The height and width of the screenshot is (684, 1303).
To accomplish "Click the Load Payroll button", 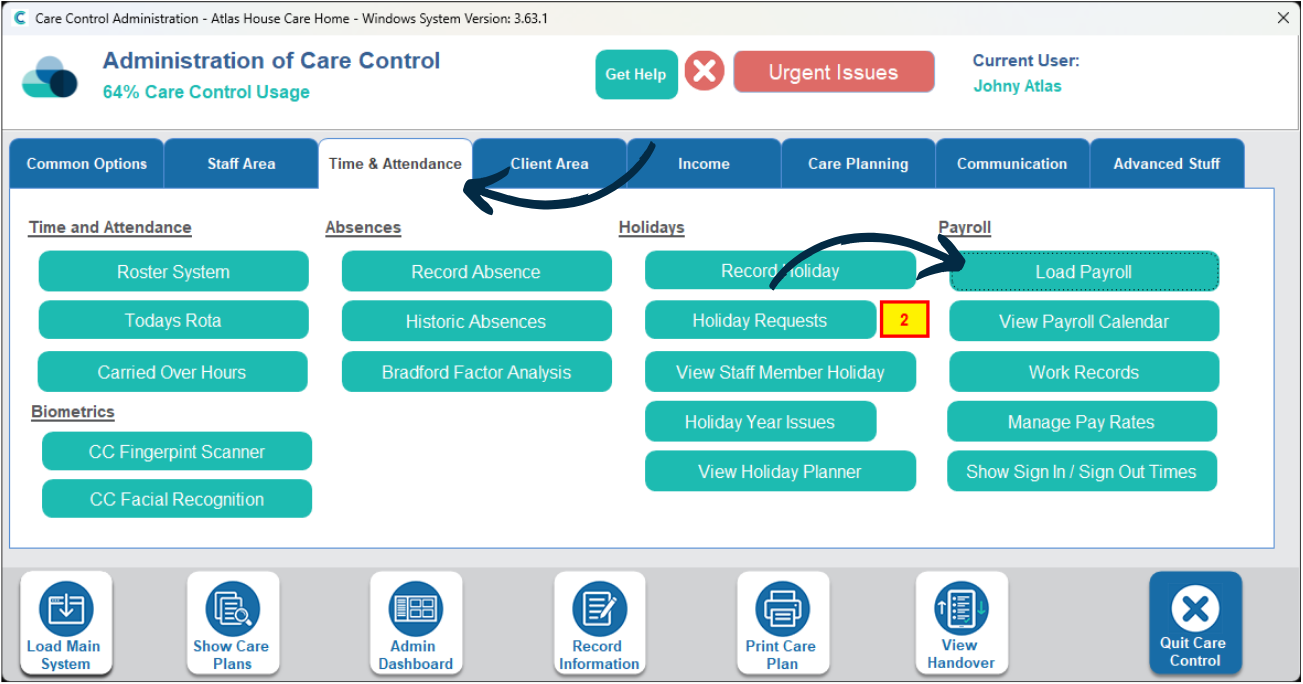I will point(1084,272).
